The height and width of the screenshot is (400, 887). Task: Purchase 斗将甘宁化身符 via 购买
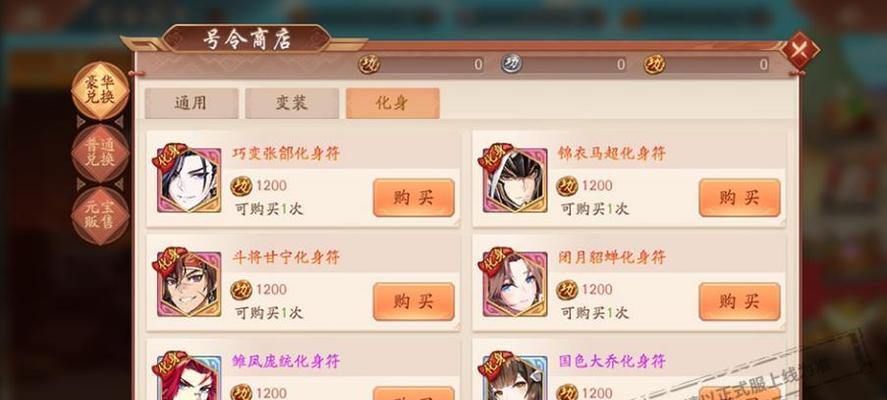tap(414, 302)
